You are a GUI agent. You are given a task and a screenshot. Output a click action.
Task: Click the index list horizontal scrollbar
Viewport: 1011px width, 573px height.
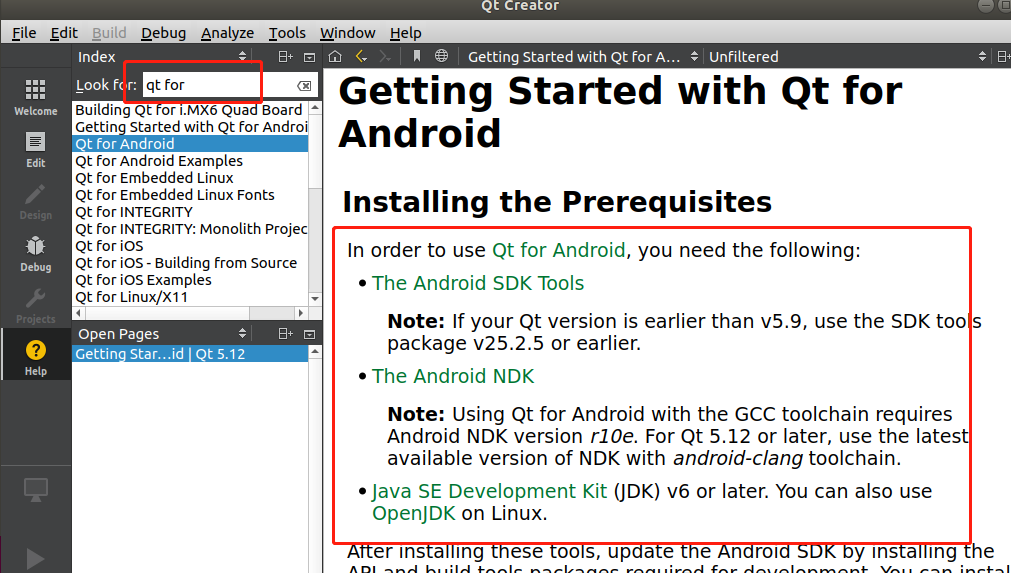point(190,313)
